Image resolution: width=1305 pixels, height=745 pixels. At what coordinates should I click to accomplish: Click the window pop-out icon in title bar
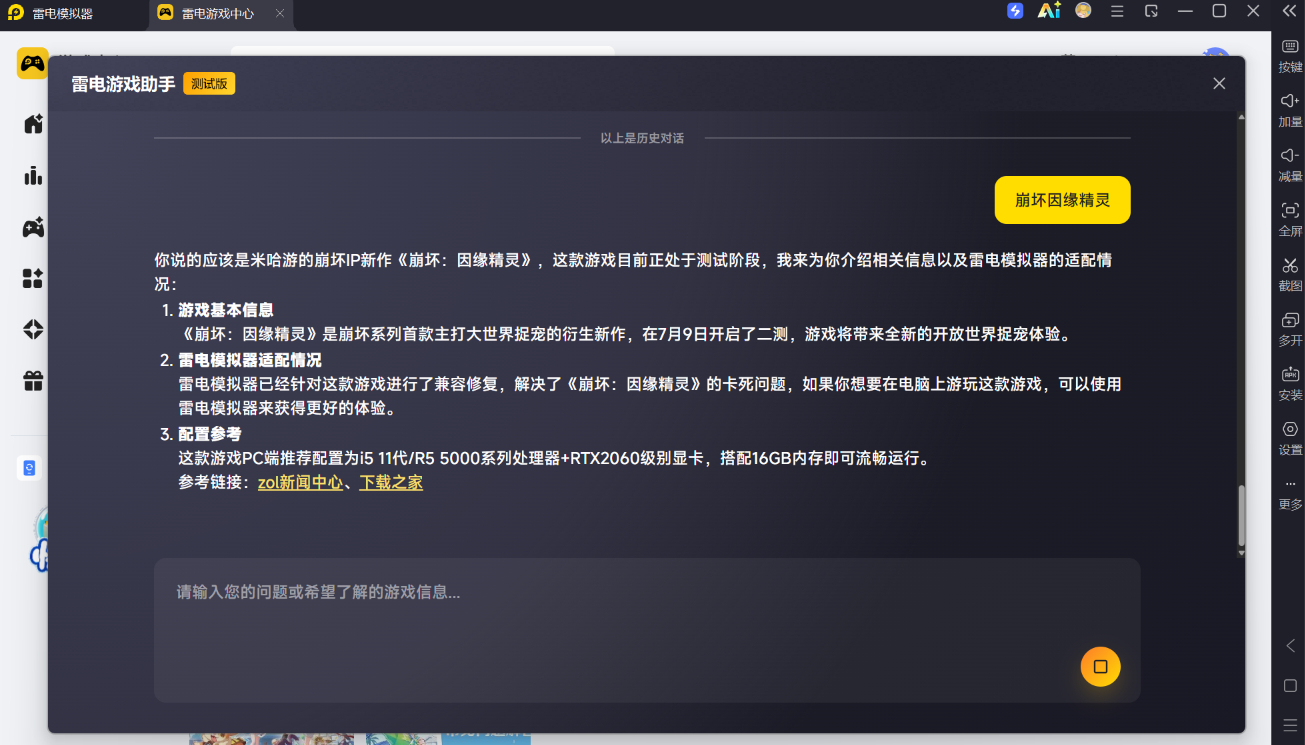(1152, 11)
